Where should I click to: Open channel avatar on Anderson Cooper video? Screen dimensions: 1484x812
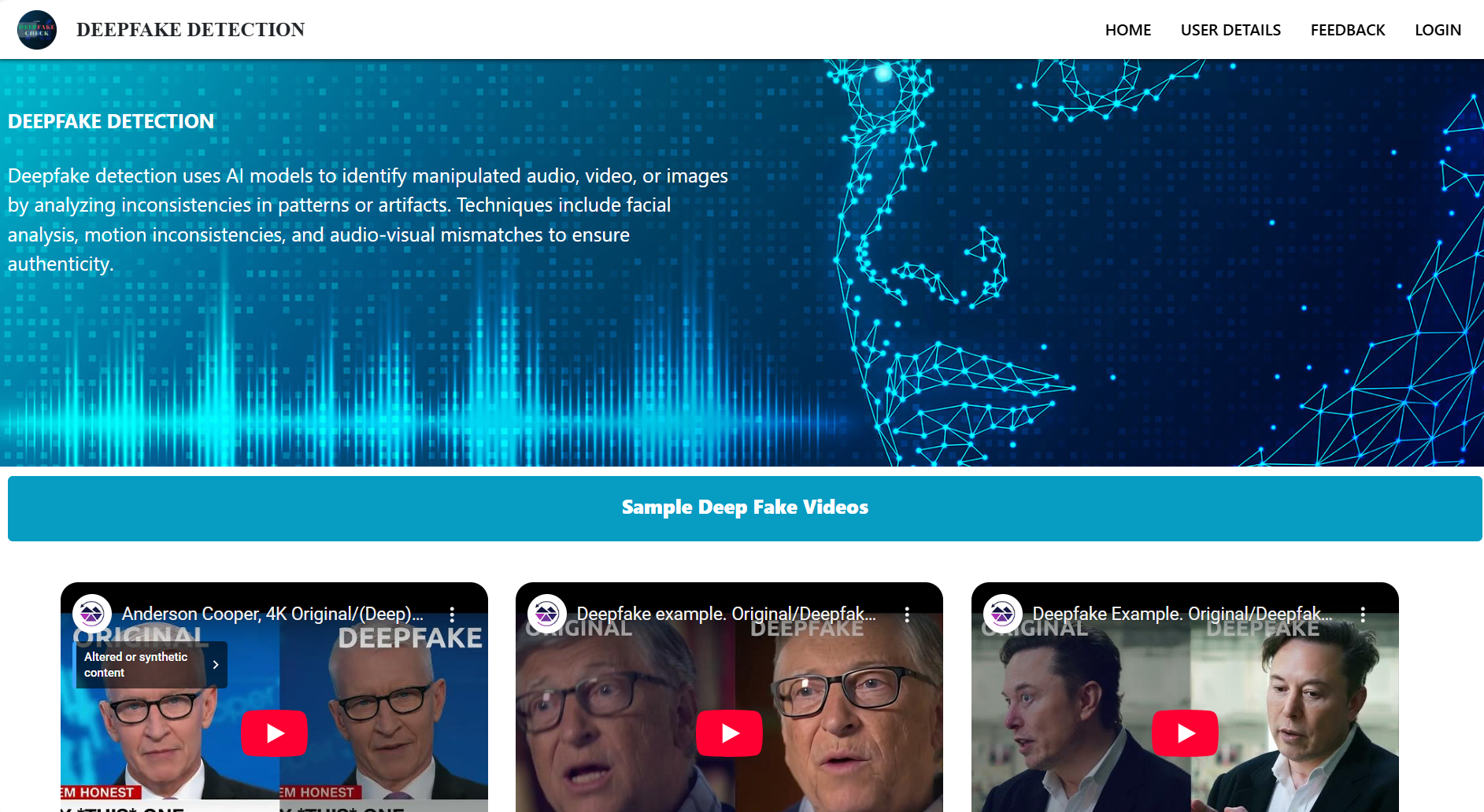pyautogui.click(x=92, y=614)
